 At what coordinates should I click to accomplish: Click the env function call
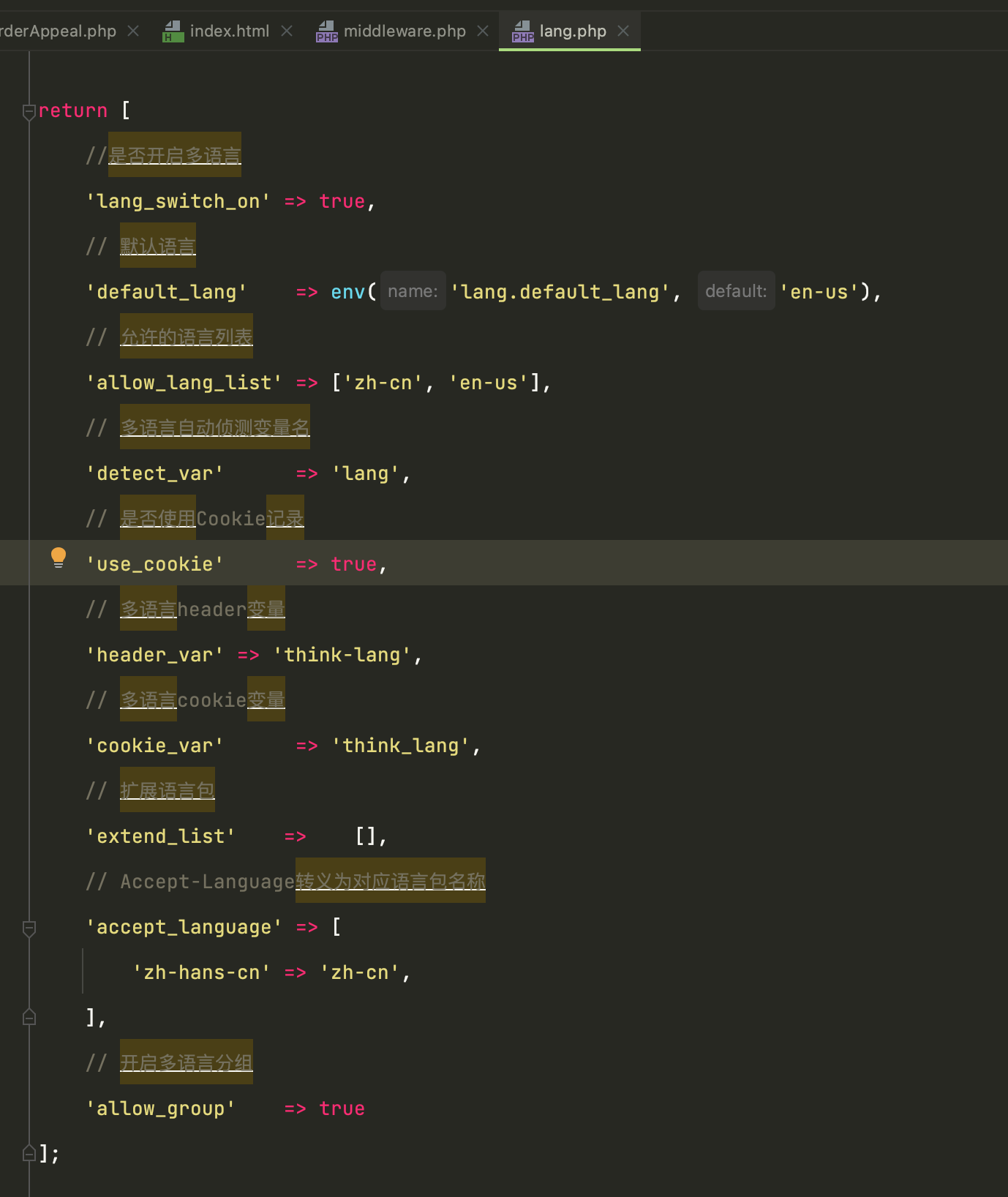(348, 292)
